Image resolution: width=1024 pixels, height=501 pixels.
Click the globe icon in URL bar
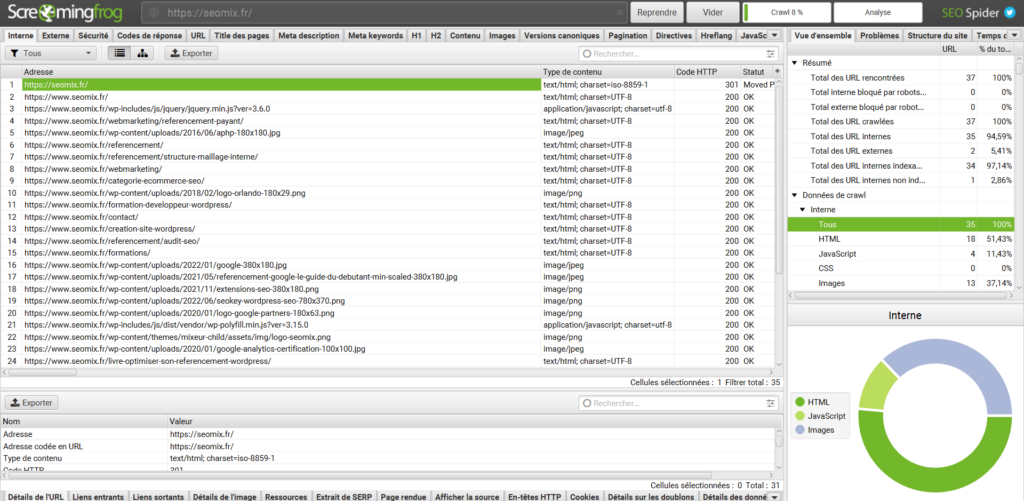153,12
